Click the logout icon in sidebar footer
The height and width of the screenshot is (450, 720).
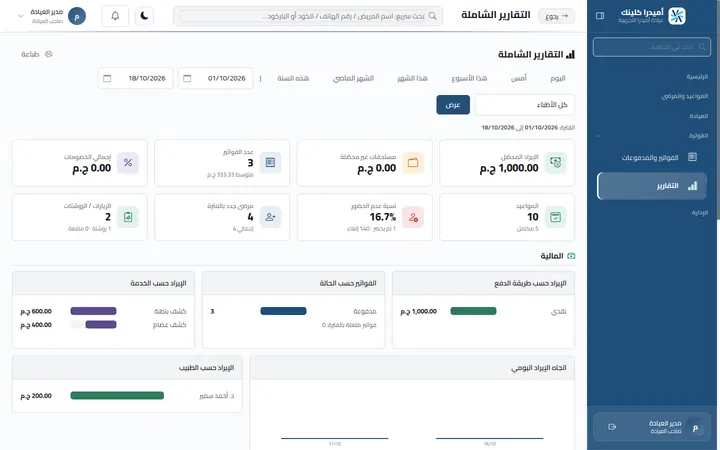(612, 427)
